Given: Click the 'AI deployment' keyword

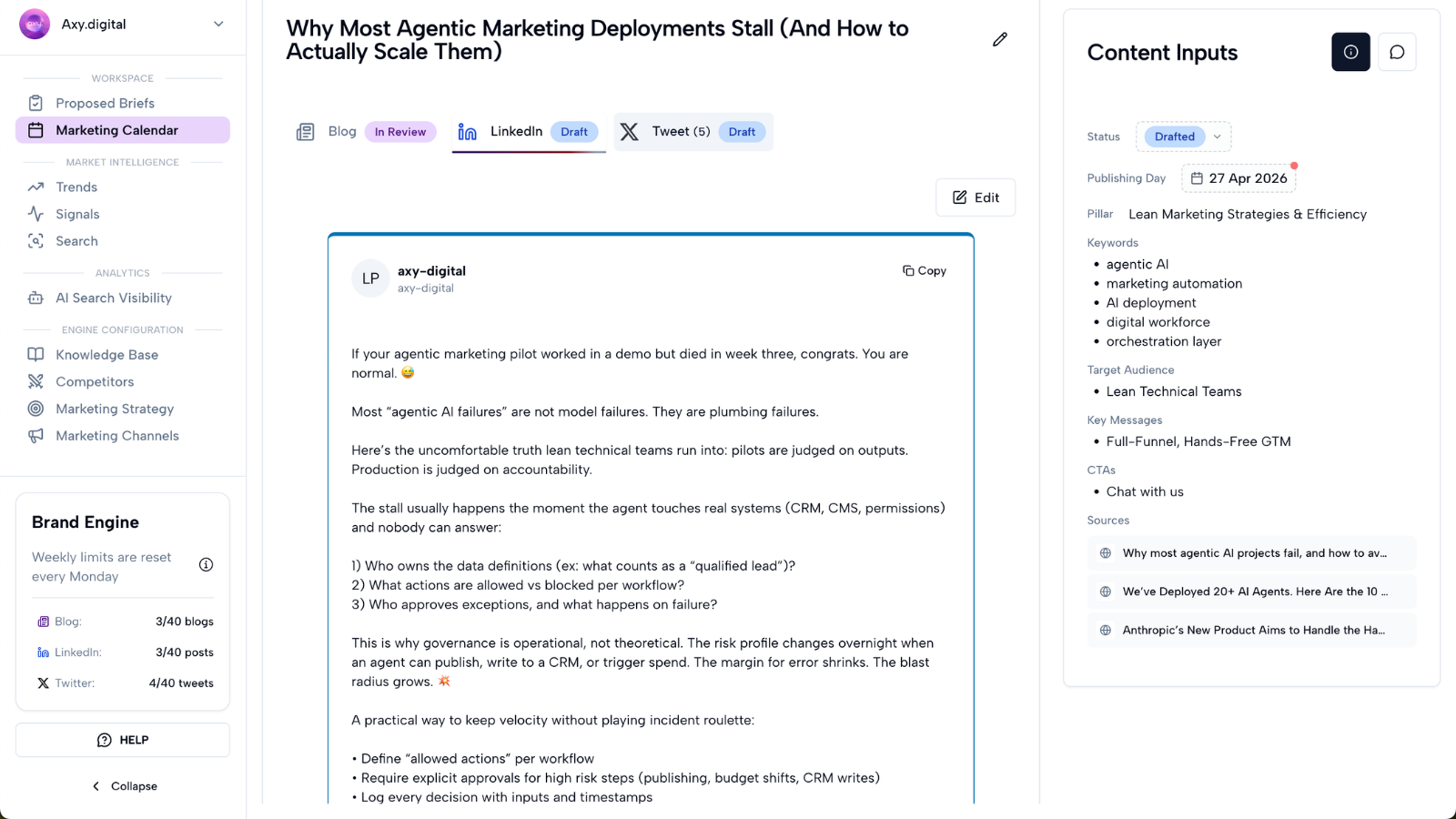Looking at the screenshot, I should (1151, 303).
